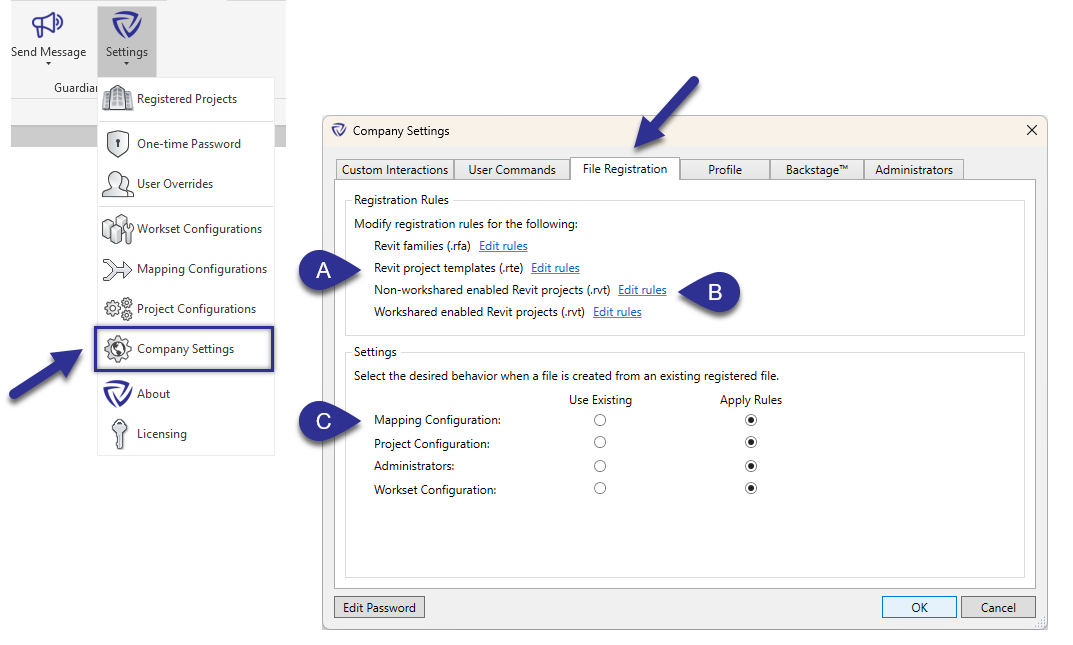Open User Overrides via the person icon

coord(118,183)
